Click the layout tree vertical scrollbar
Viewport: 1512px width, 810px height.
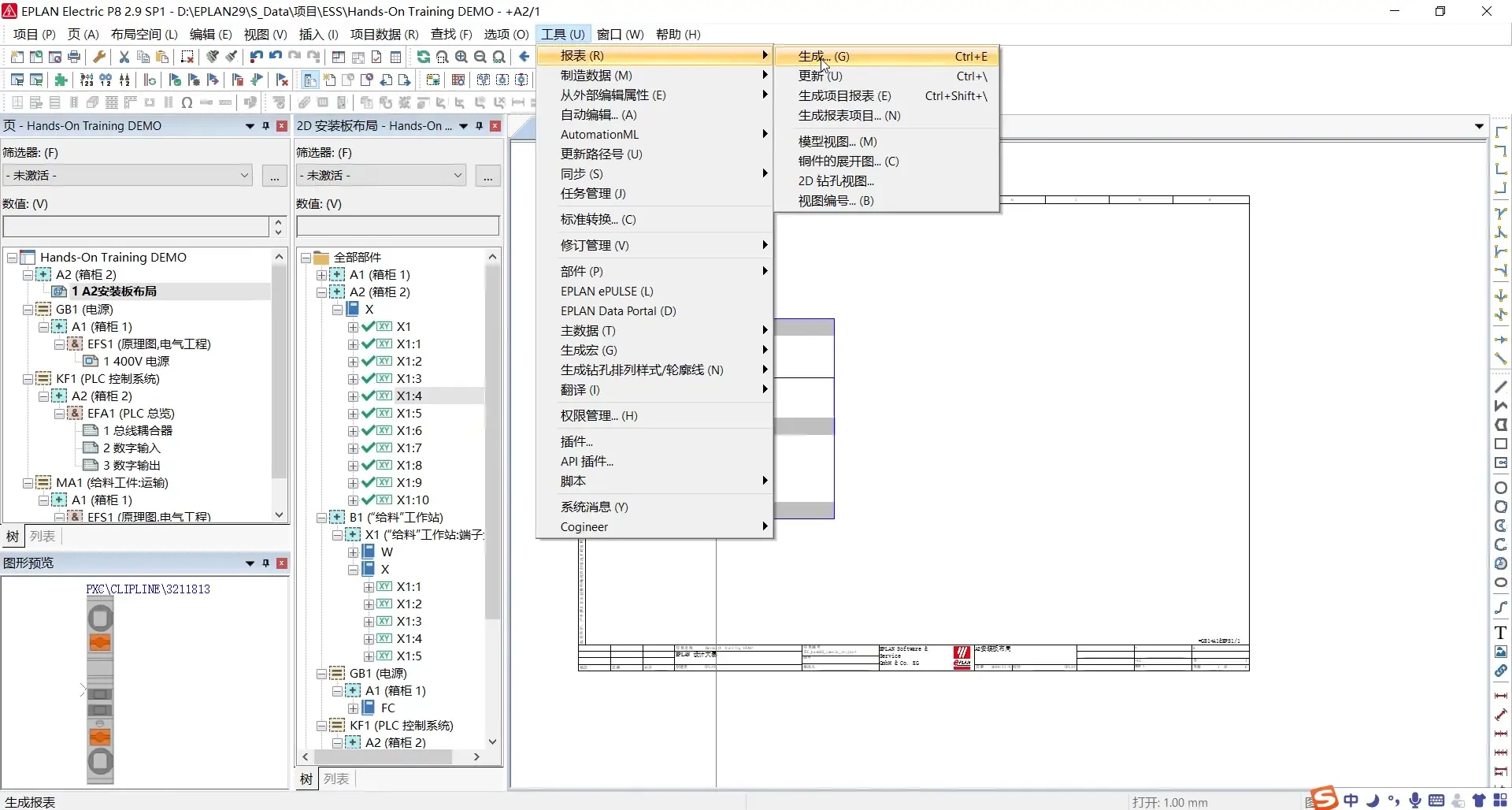tap(492, 441)
